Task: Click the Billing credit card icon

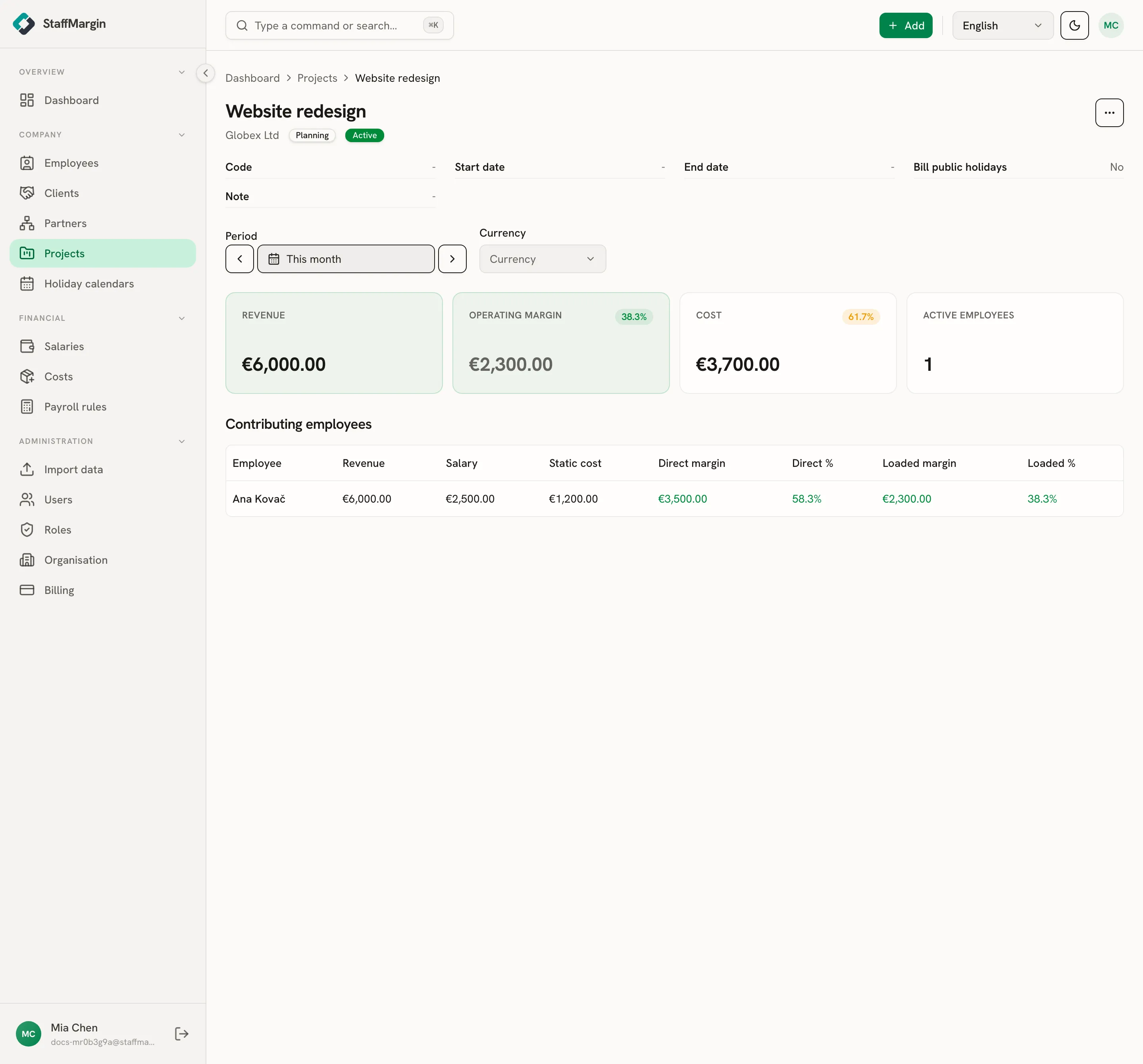Action: click(x=27, y=590)
